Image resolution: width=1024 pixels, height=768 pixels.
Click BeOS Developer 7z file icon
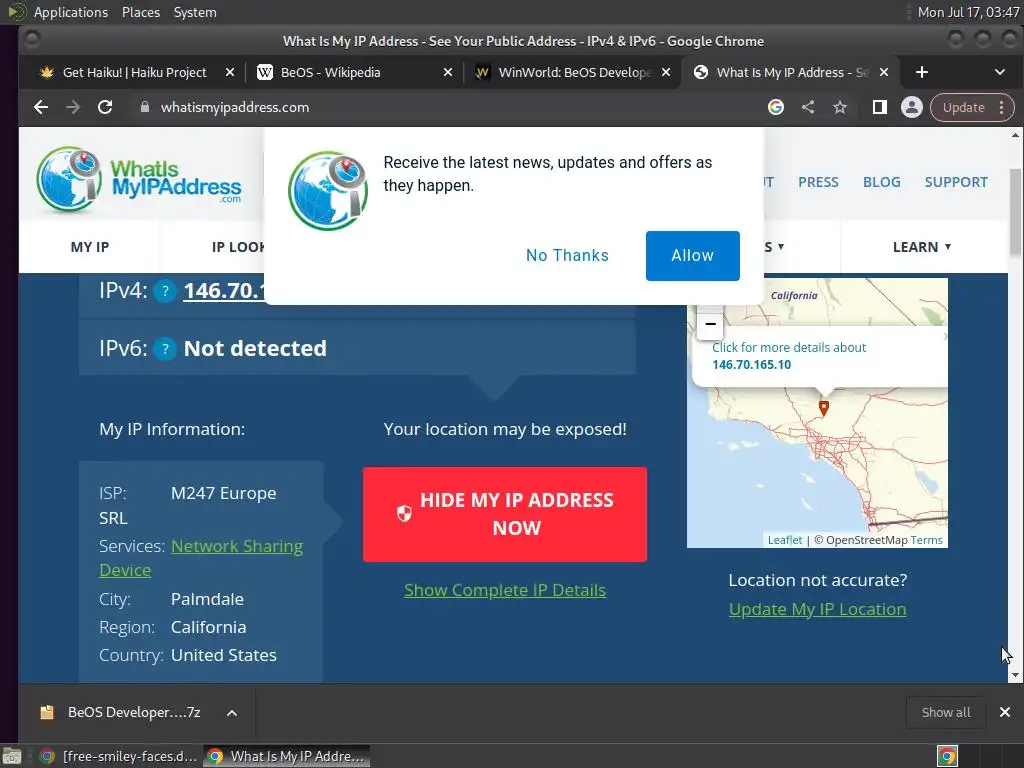[x=47, y=712]
